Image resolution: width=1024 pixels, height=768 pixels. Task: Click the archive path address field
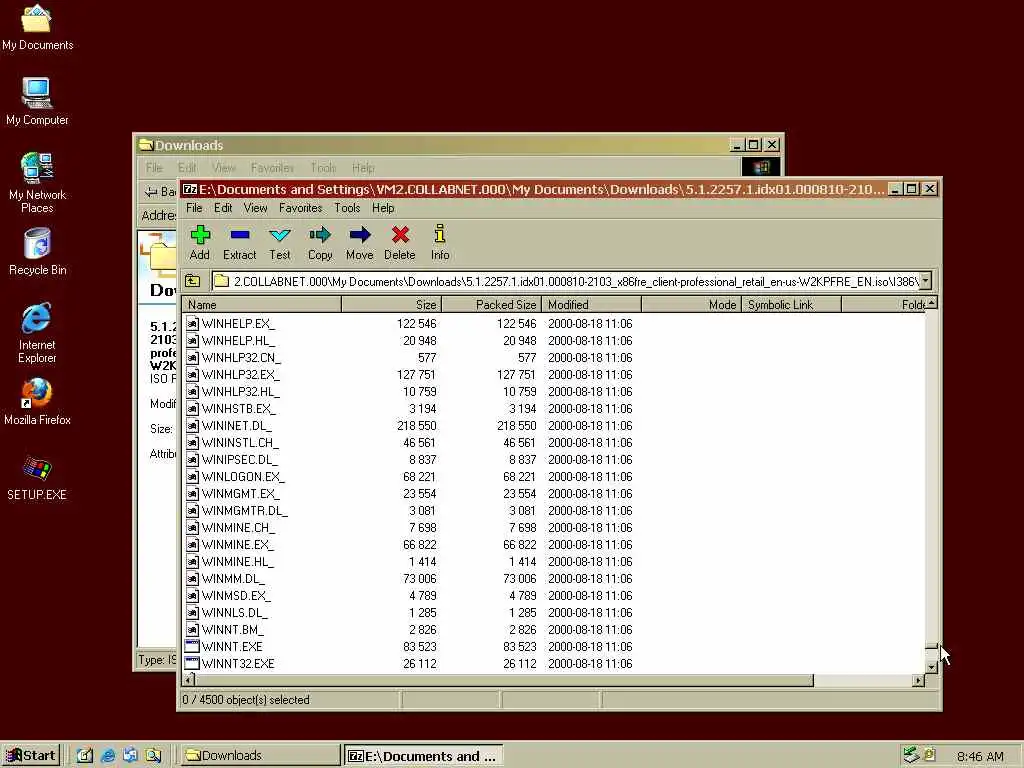click(566, 281)
